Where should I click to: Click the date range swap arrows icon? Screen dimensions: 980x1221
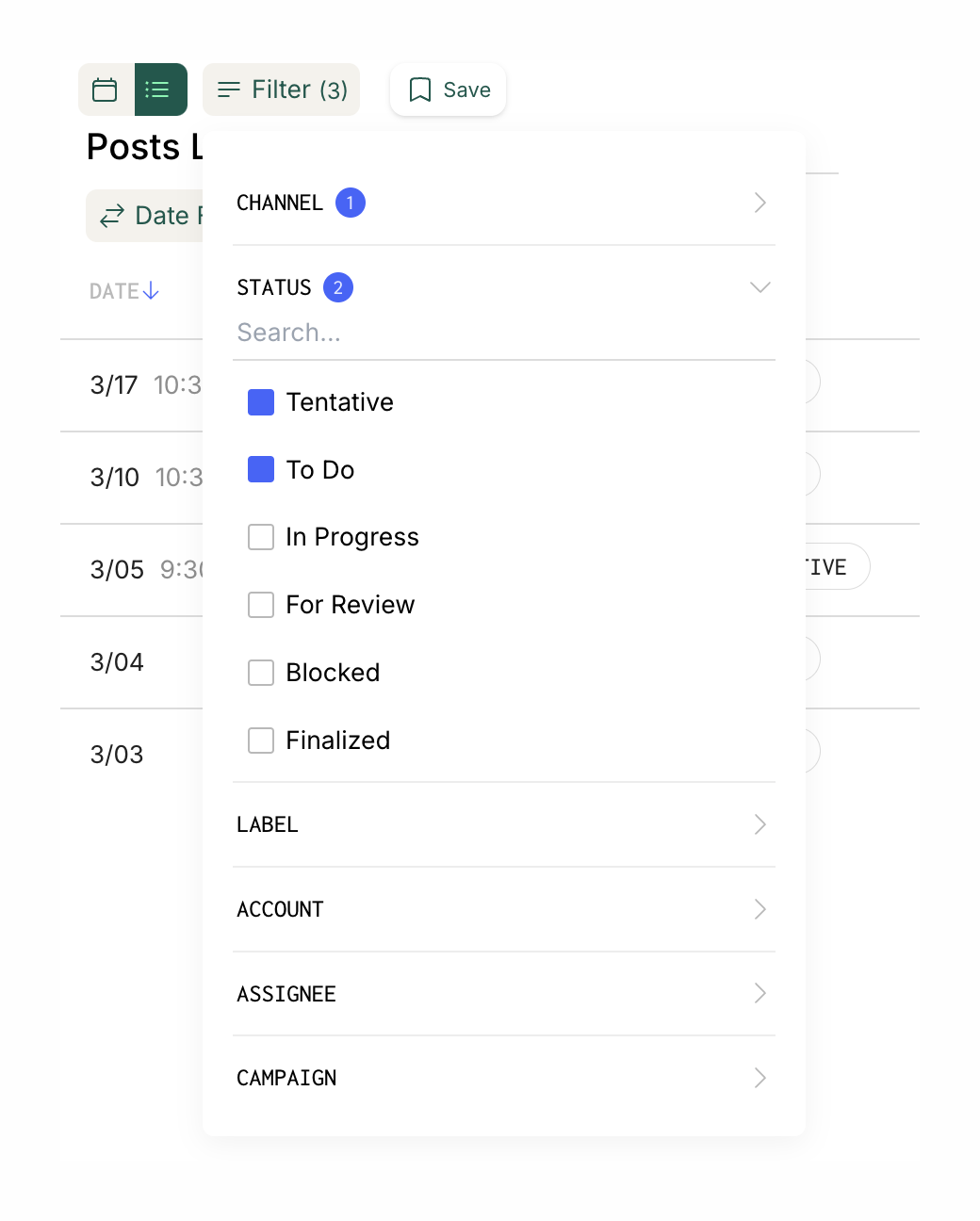pyautogui.click(x=112, y=216)
